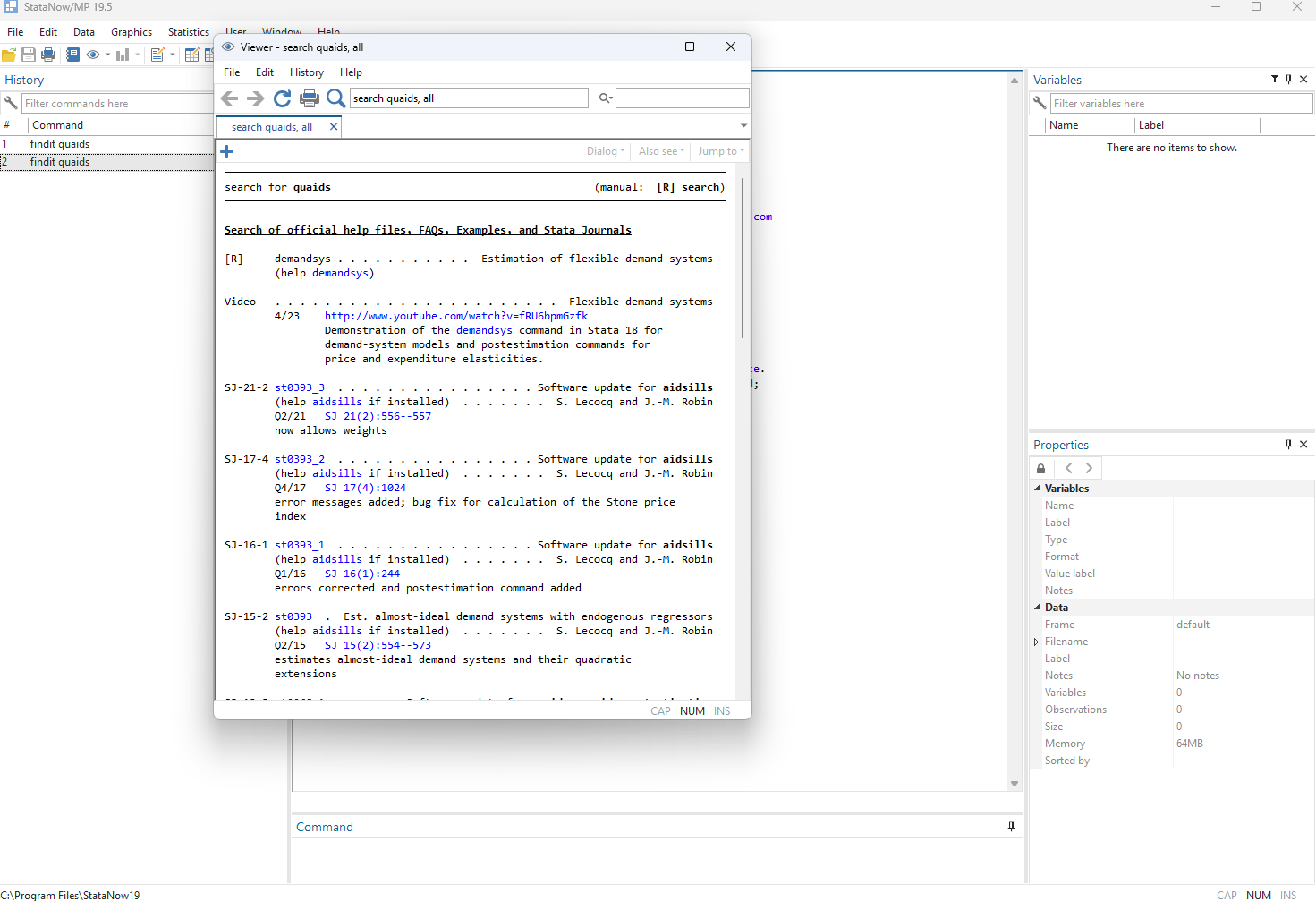The height and width of the screenshot is (901, 1316).
Task: Click the Do-file Editor toolbar icon
Action: (157, 55)
